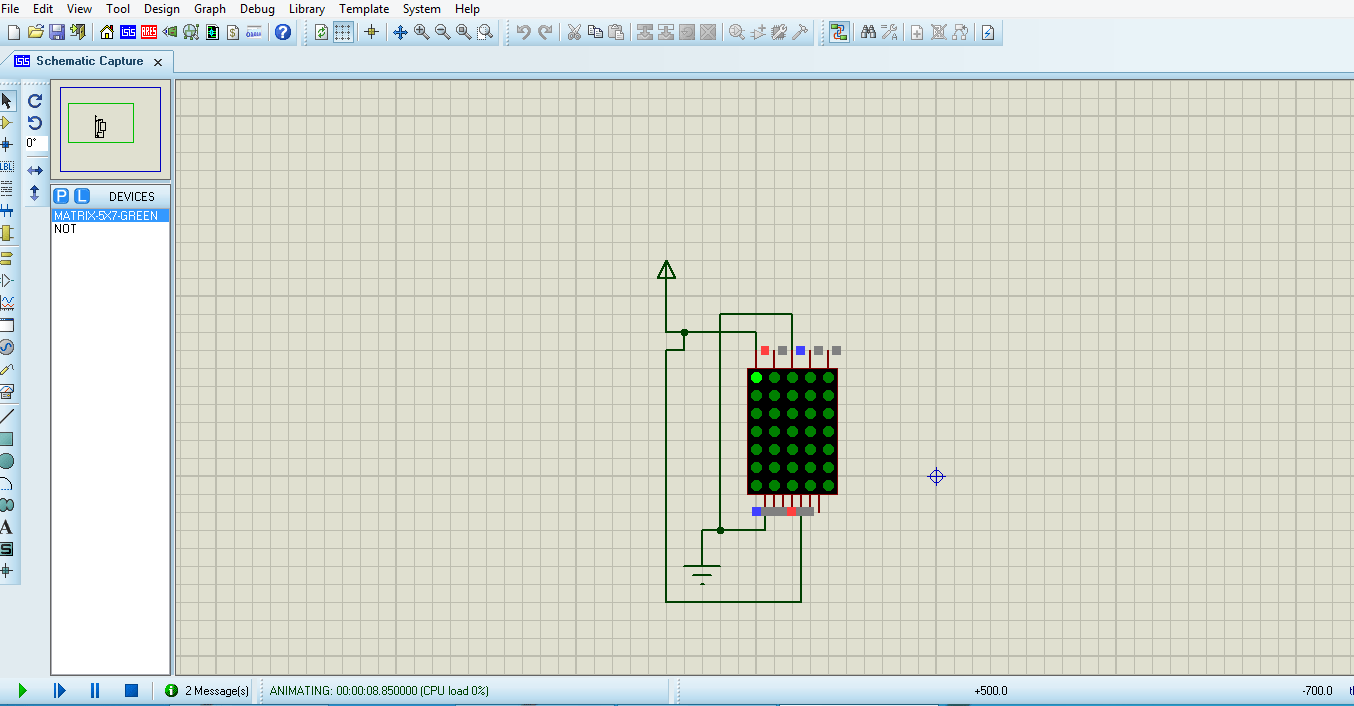Click P to pick devices from libraries
Image resolution: width=1354 pixels, height=706 pixels.
point(62,196)
